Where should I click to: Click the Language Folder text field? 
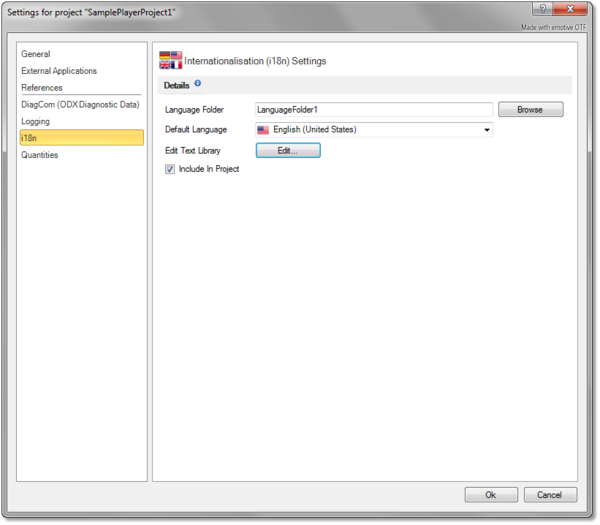pos(374,109)
